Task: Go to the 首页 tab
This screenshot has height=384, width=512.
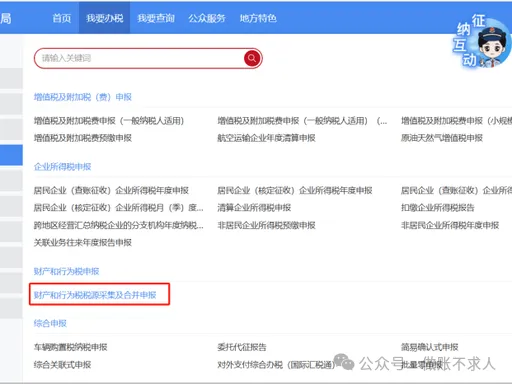Action: click(x=62, y=18)
